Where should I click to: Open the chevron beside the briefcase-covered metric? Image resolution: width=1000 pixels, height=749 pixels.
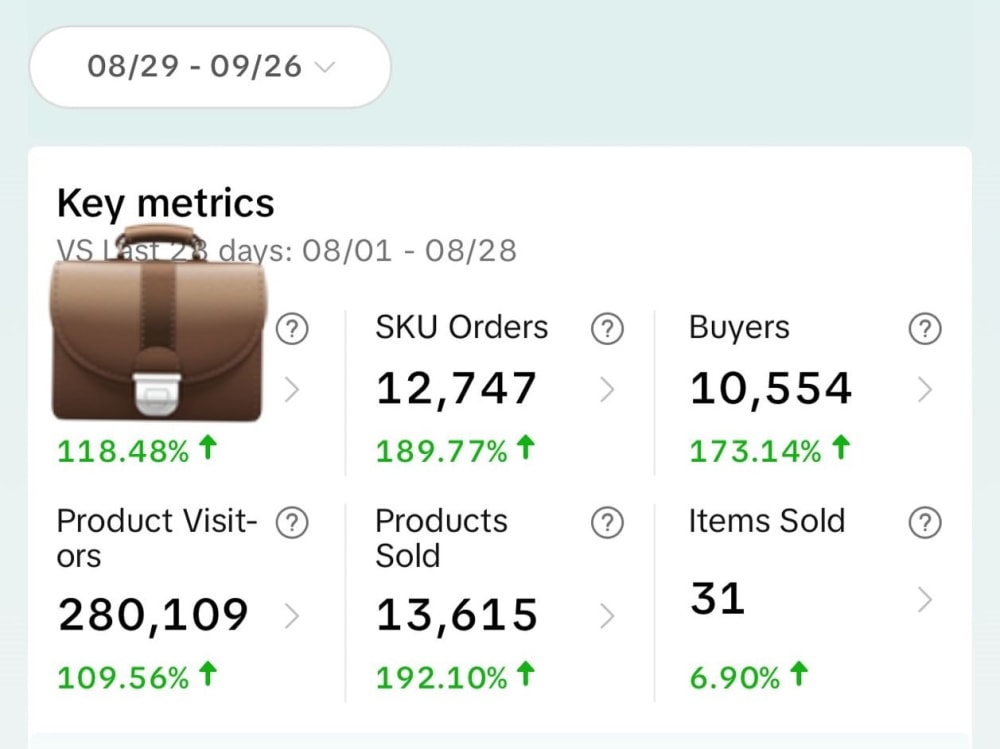click(x=291, y=390)
